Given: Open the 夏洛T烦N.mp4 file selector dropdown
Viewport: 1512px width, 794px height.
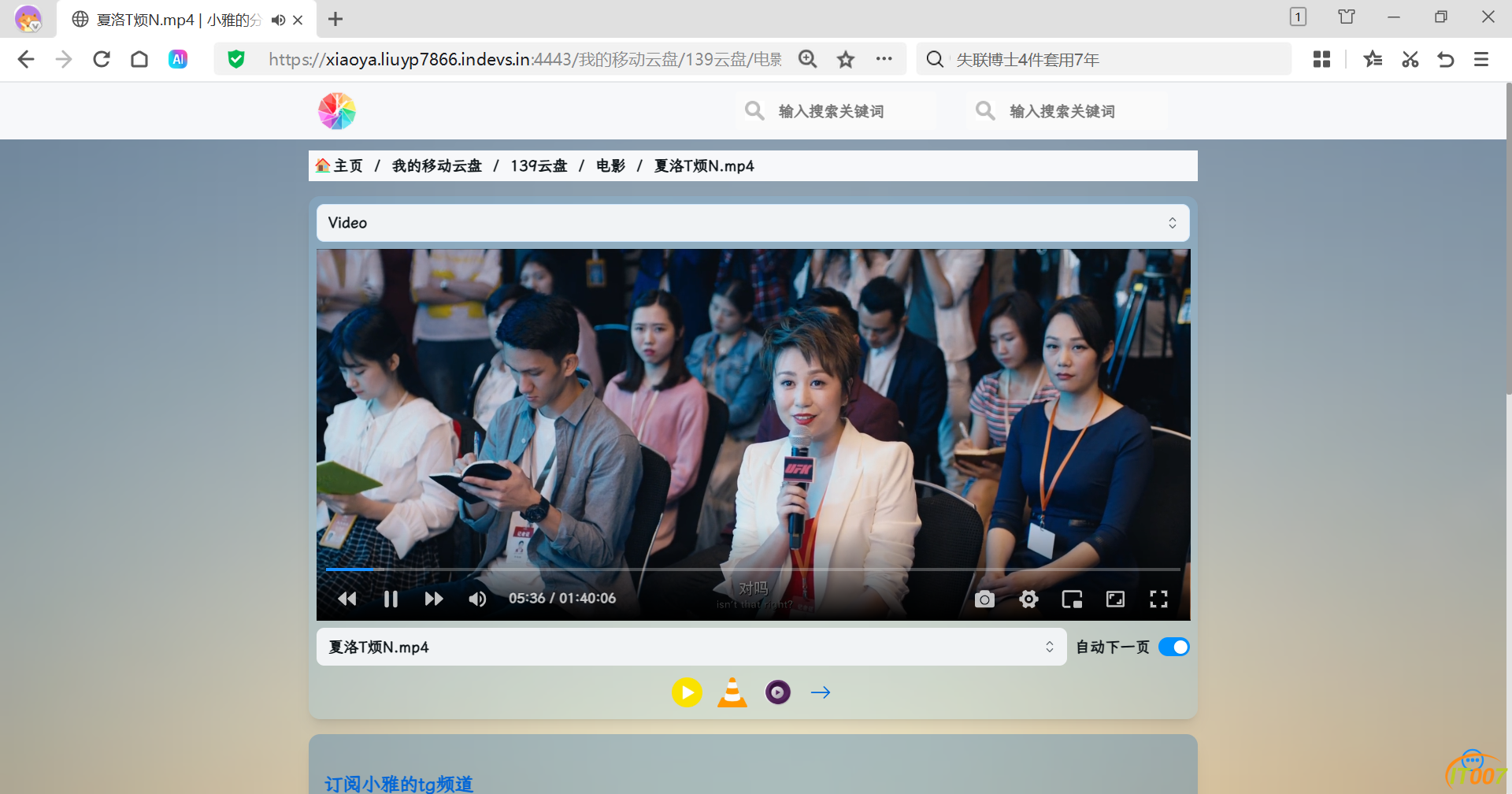Looking at the screenshot, I should tap(691, 647).
